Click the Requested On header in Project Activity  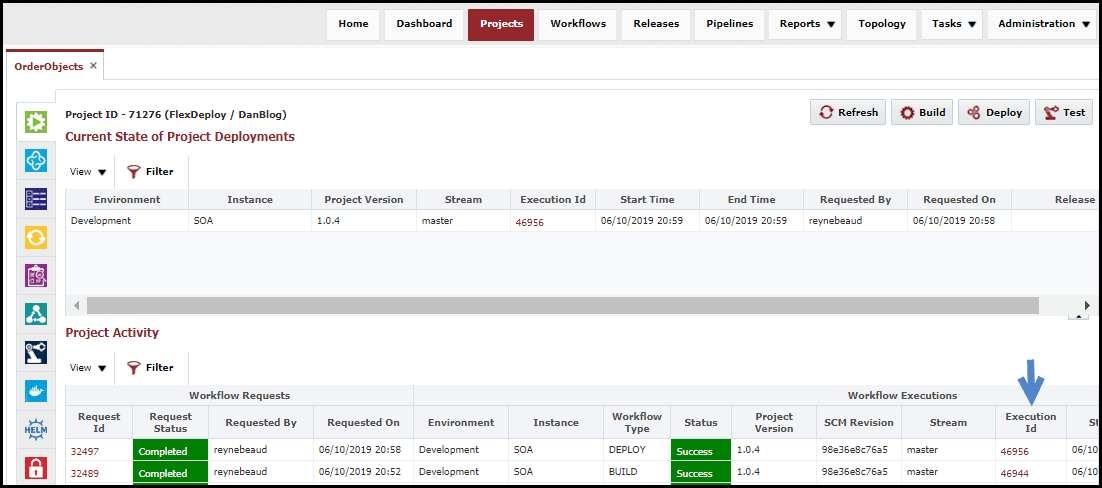click(x=363, y=422)
